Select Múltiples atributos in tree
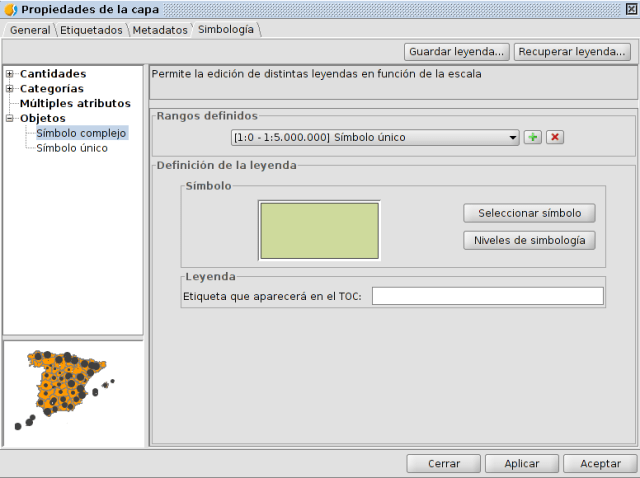 [76, 104]
